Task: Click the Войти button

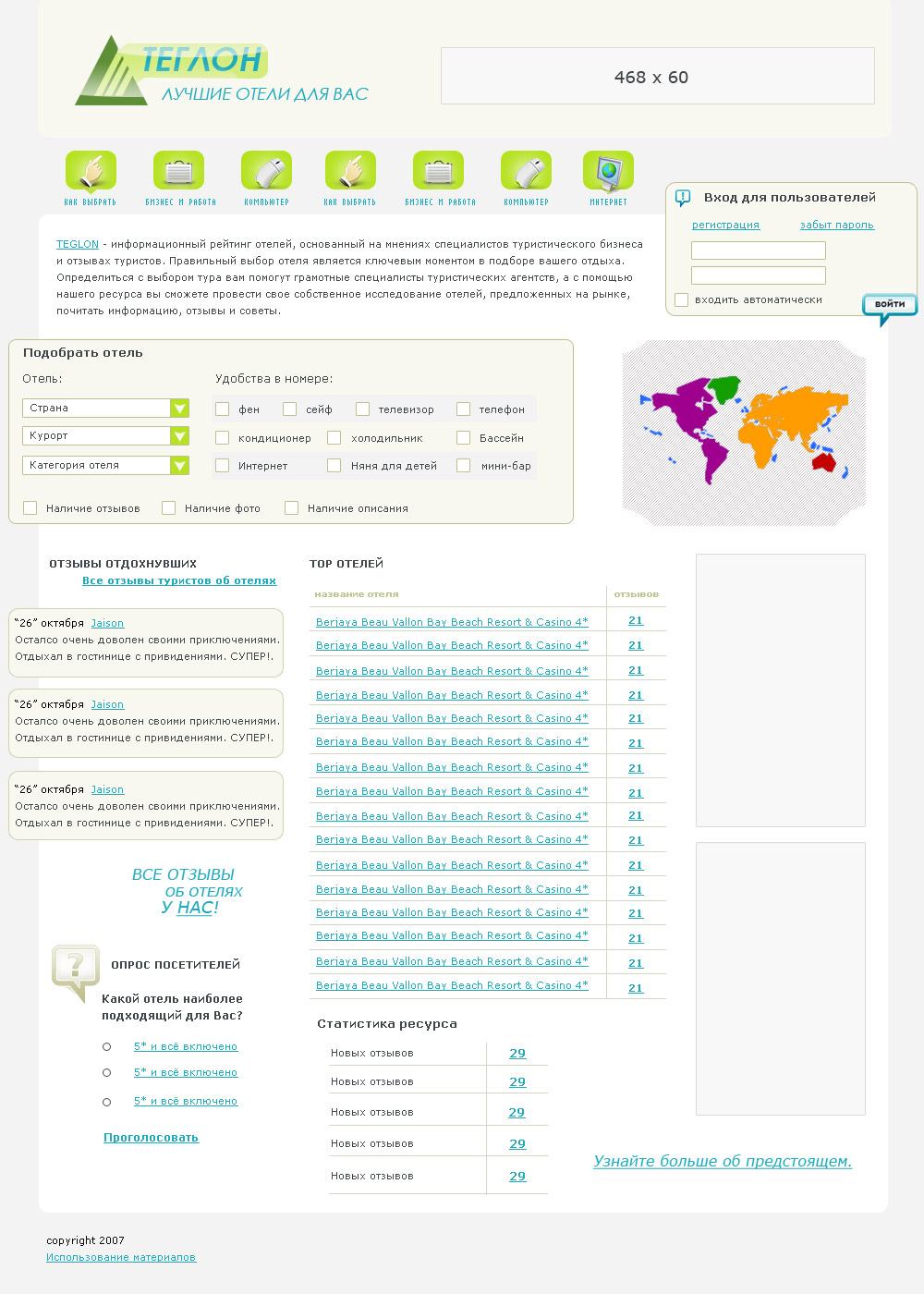Action: pyautogui.click(x=889, y=306)
